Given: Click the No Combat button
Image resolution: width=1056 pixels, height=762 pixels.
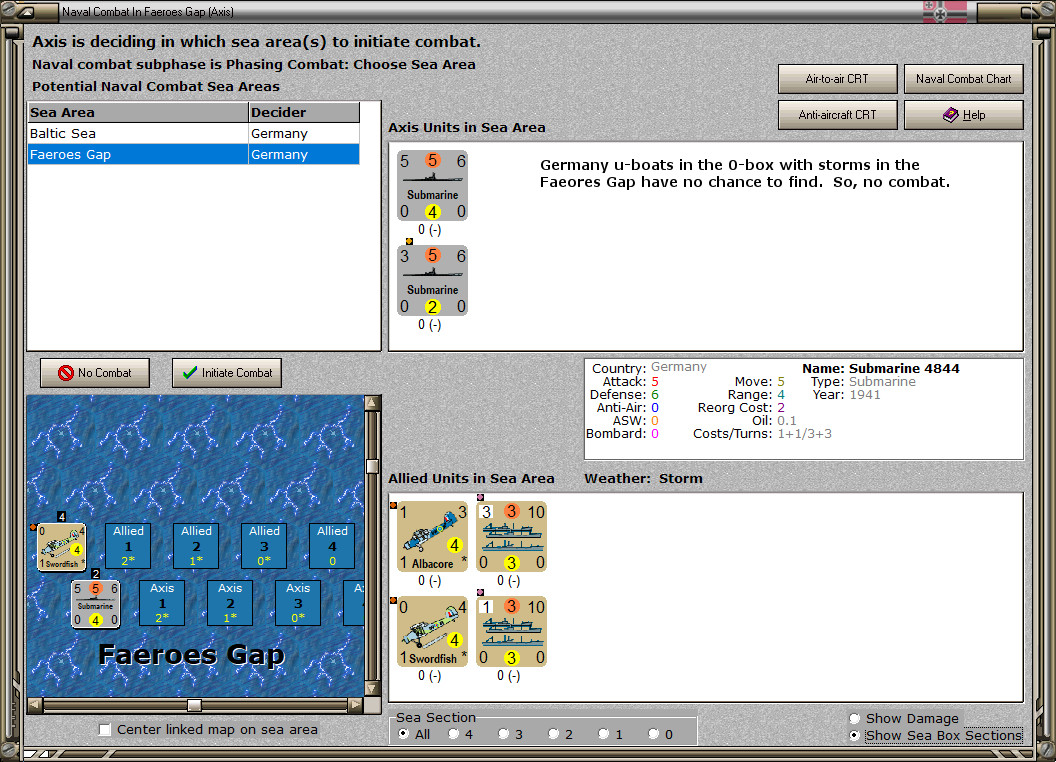Looking at the screenshot, I should (x=95, y=373).
